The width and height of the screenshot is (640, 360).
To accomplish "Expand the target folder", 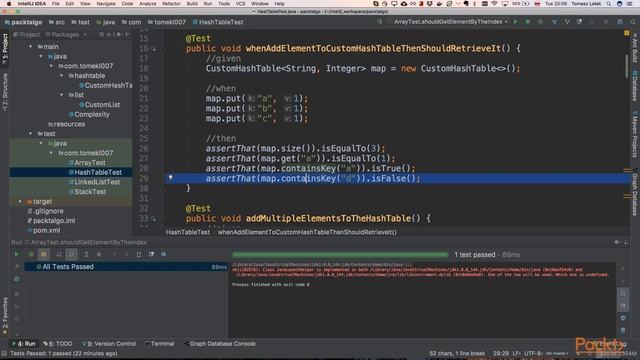I will pyautogui.click(x=20, y=201).
